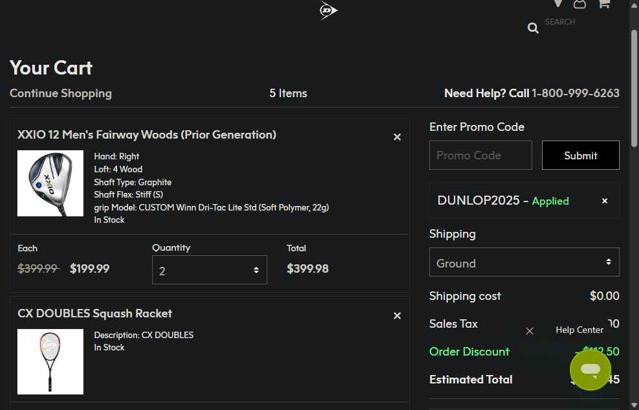Viewport: 639px width, 410px height.
Task: Click the Order Discount label
Action: 469,351
